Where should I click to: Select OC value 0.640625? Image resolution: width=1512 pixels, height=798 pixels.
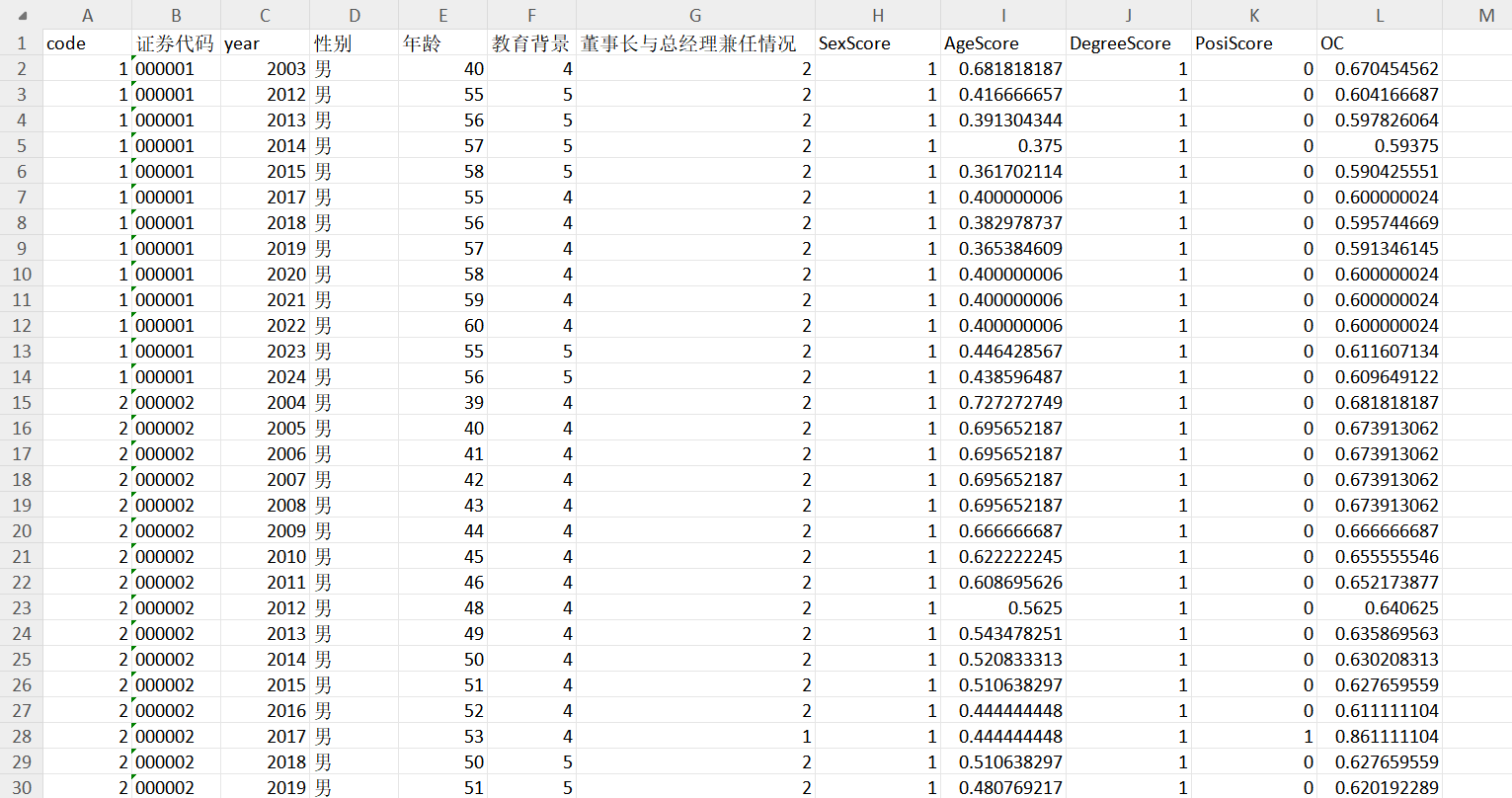click(1380, 608)
